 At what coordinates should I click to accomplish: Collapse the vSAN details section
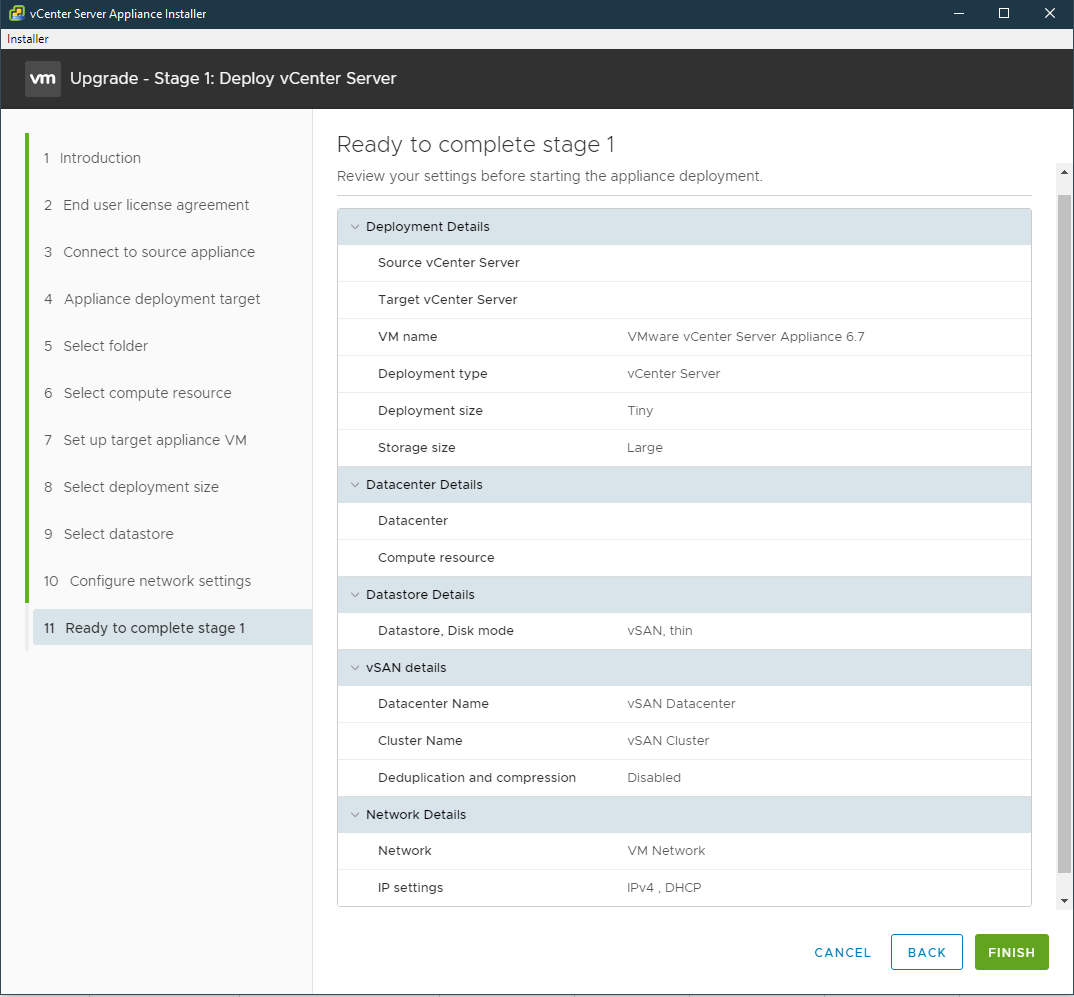[x=356, y=667]
